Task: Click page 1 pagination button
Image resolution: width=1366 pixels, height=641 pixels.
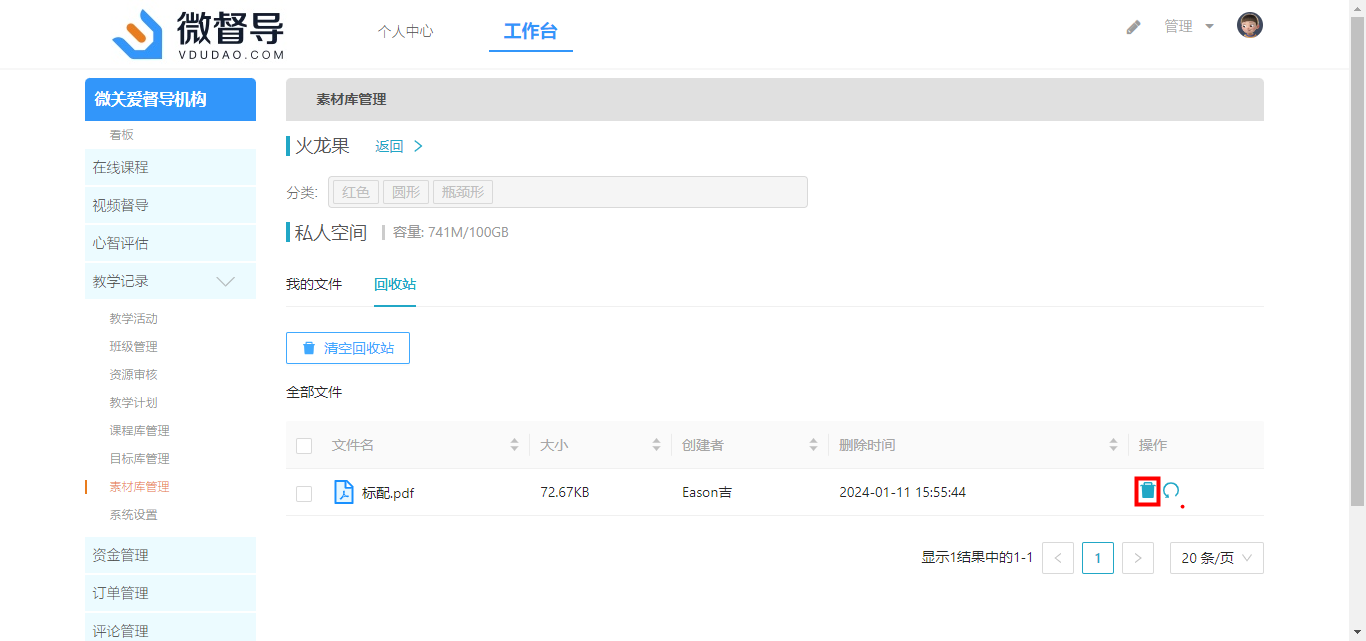Action: pyautogui.click(x=1097, y=558)
